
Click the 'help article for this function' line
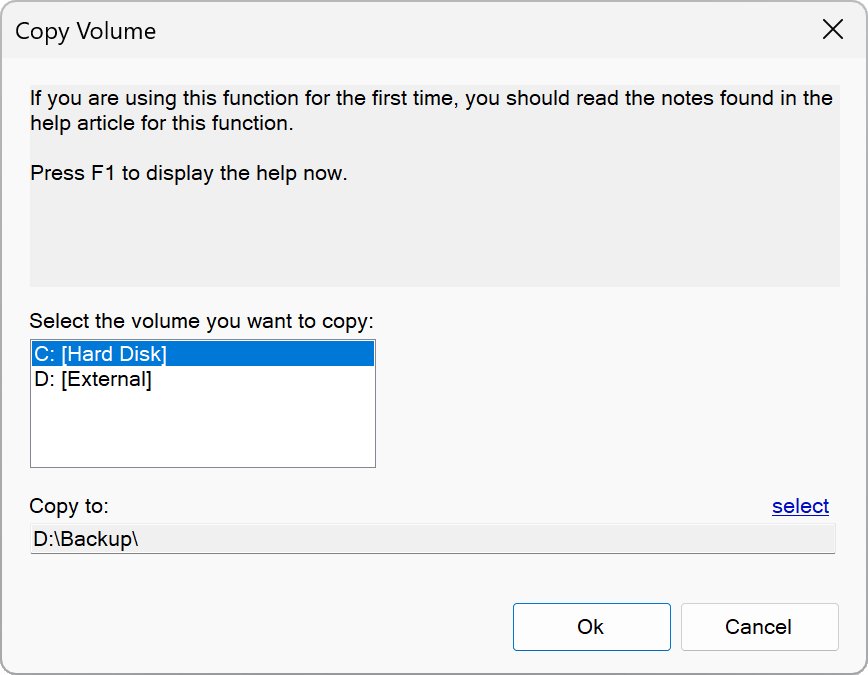coord(161,125)
